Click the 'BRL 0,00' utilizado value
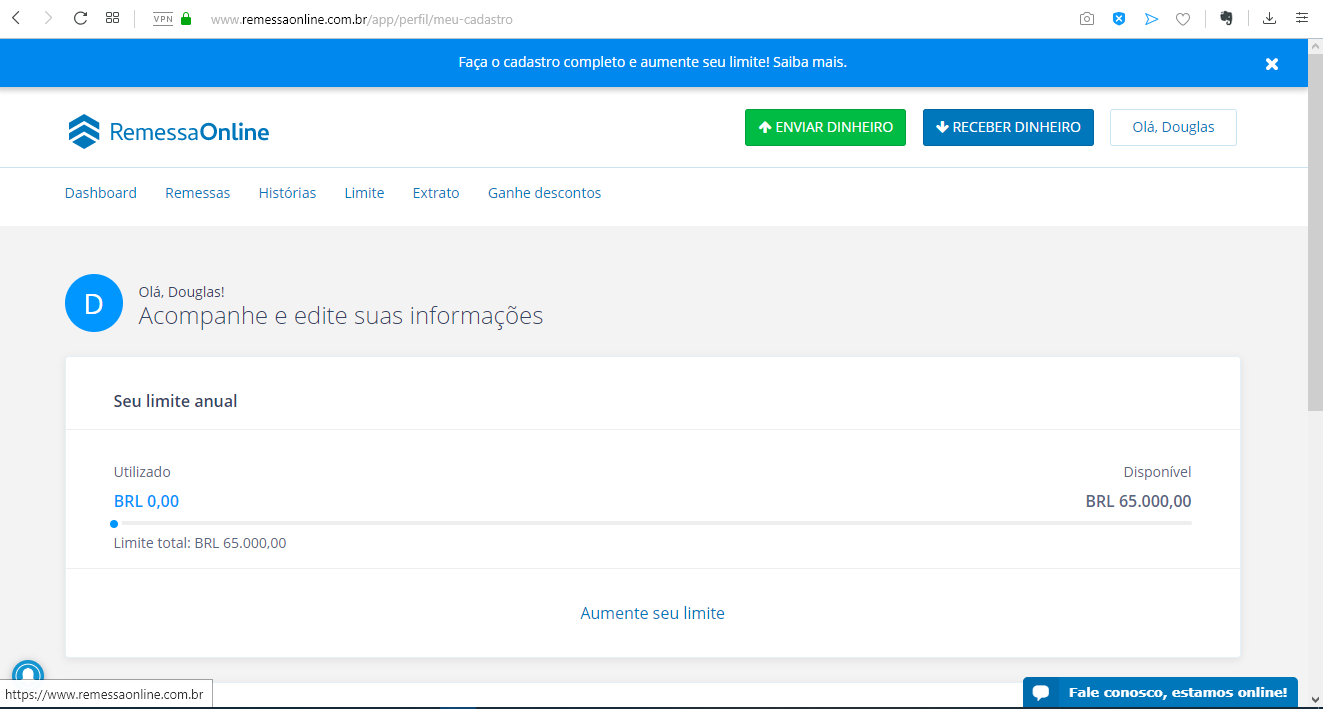The height and width of the screenshot is (709, 1323). click(x=147, y=501)
